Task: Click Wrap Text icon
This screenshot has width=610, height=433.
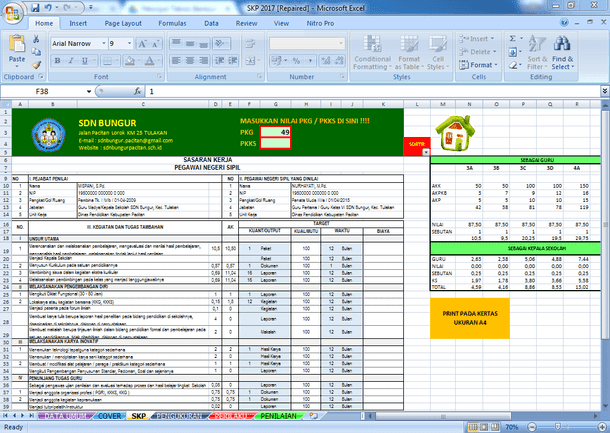Action: click(250, 43)
